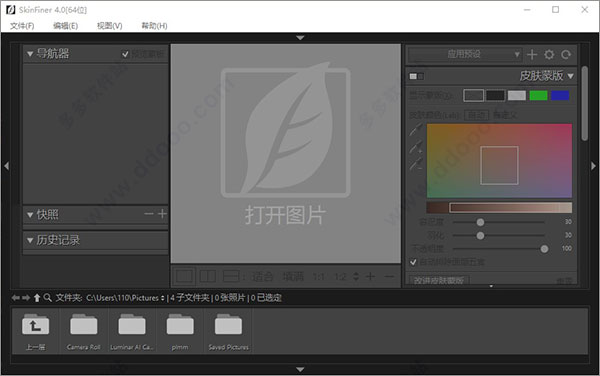Select the light gray mask display swatch
This screenshot has width=600, height=376.
coord(517,95)
